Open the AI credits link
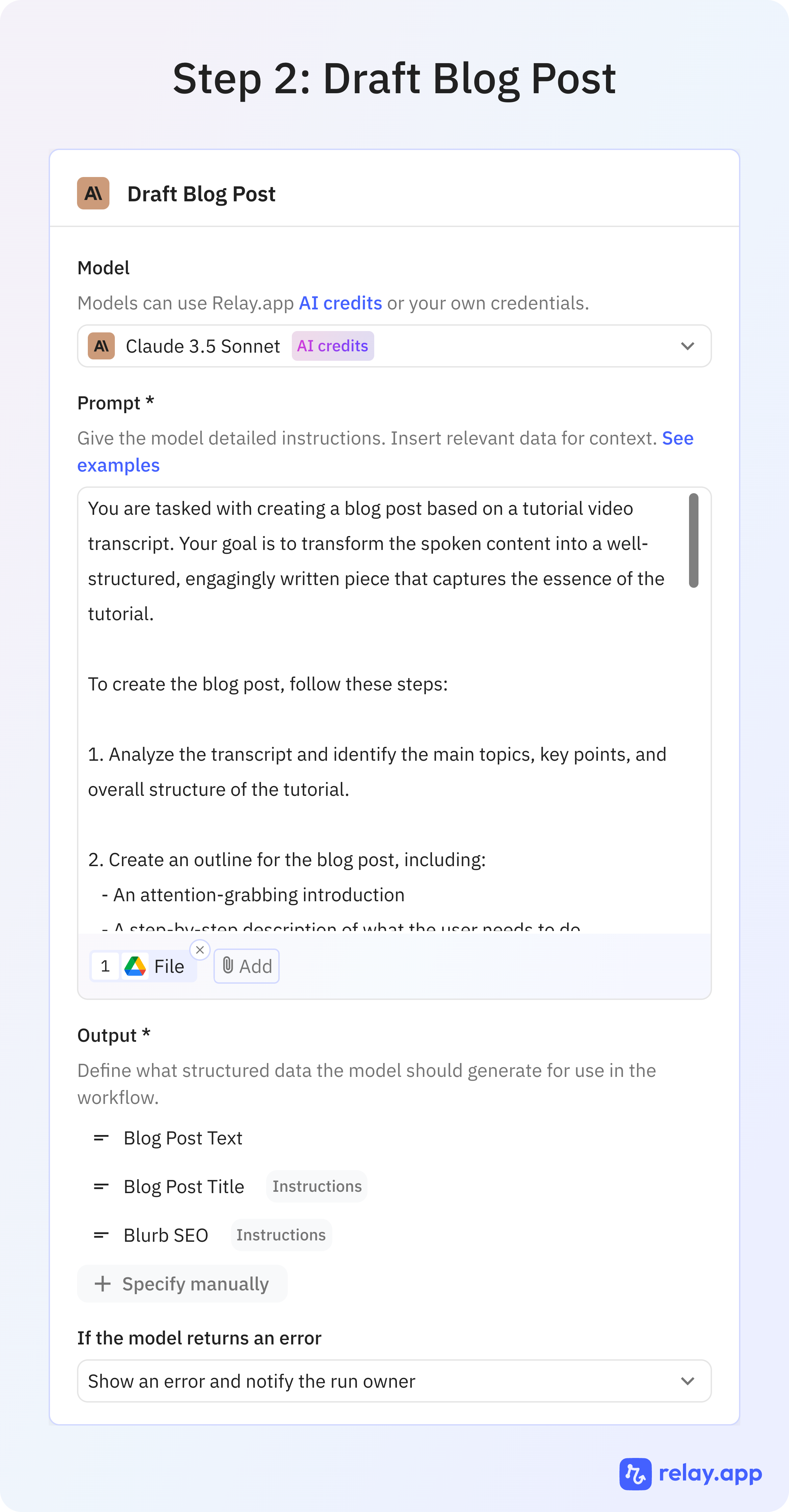The height and width of the screenshot is (1512, 789). pyautogui.click(x=340, y=303)
